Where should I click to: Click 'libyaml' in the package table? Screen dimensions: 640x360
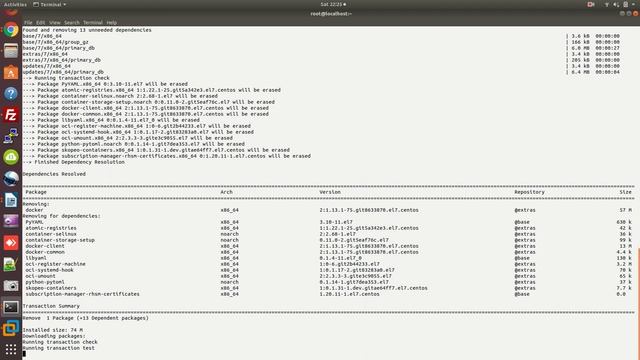click(36, 258)
